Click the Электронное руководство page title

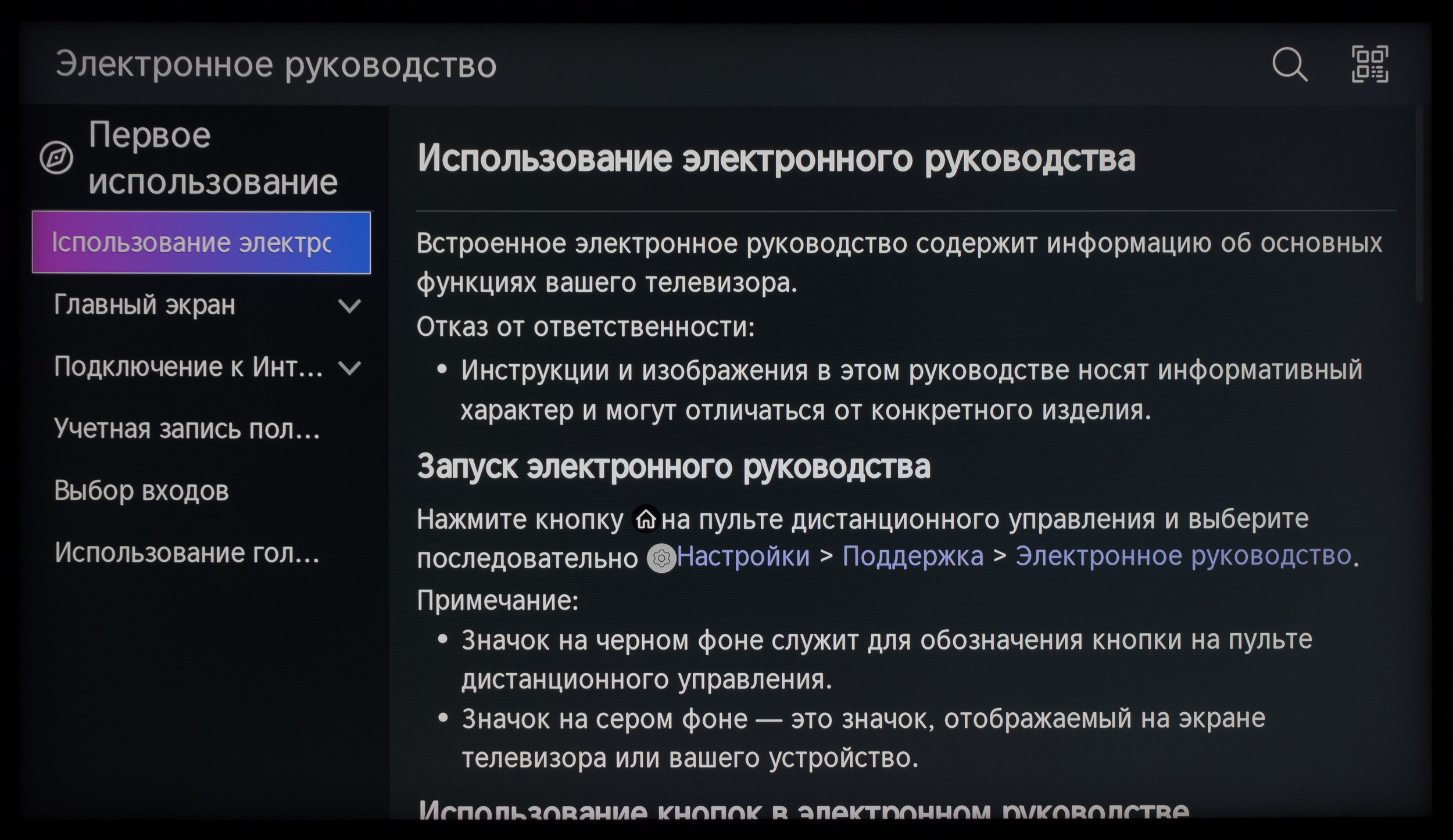(276, 64)
